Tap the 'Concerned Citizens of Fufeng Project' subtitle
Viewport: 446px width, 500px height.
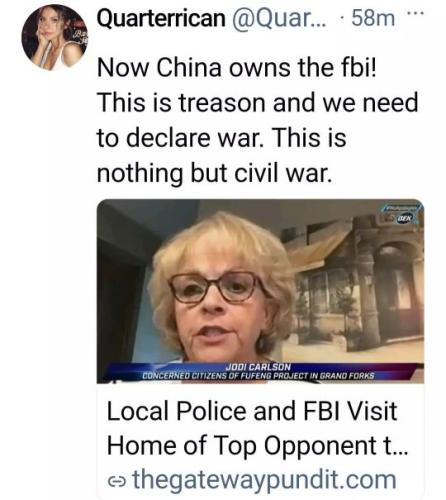pos(258,376)
